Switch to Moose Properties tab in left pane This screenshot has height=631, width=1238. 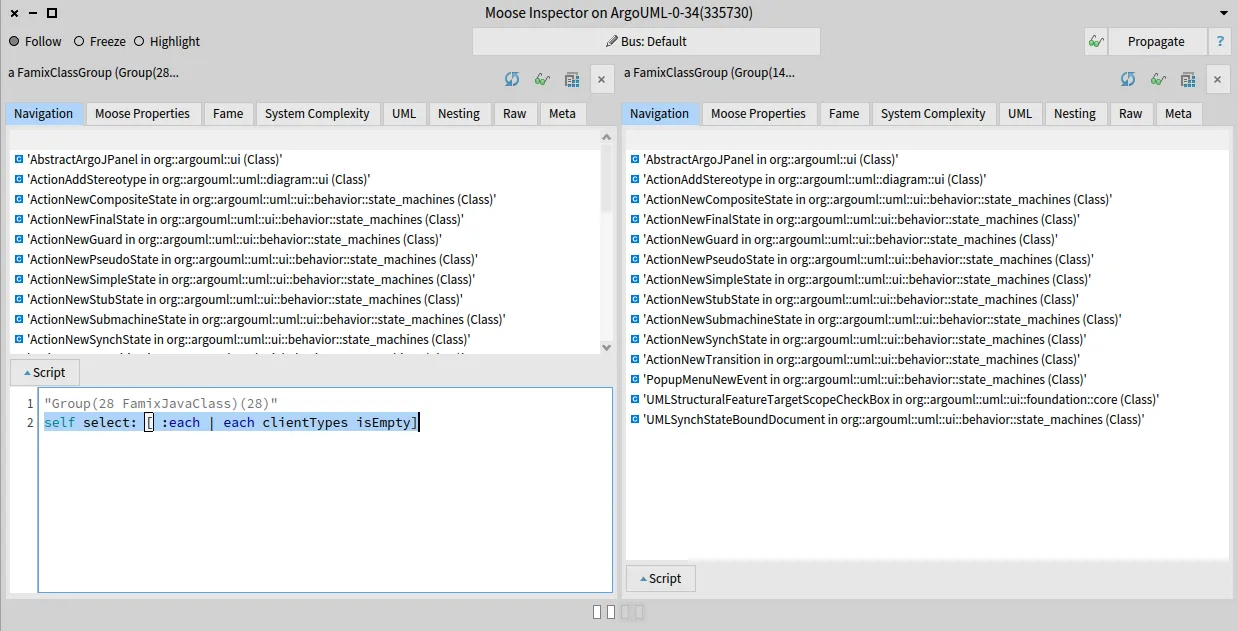(142, 113)
